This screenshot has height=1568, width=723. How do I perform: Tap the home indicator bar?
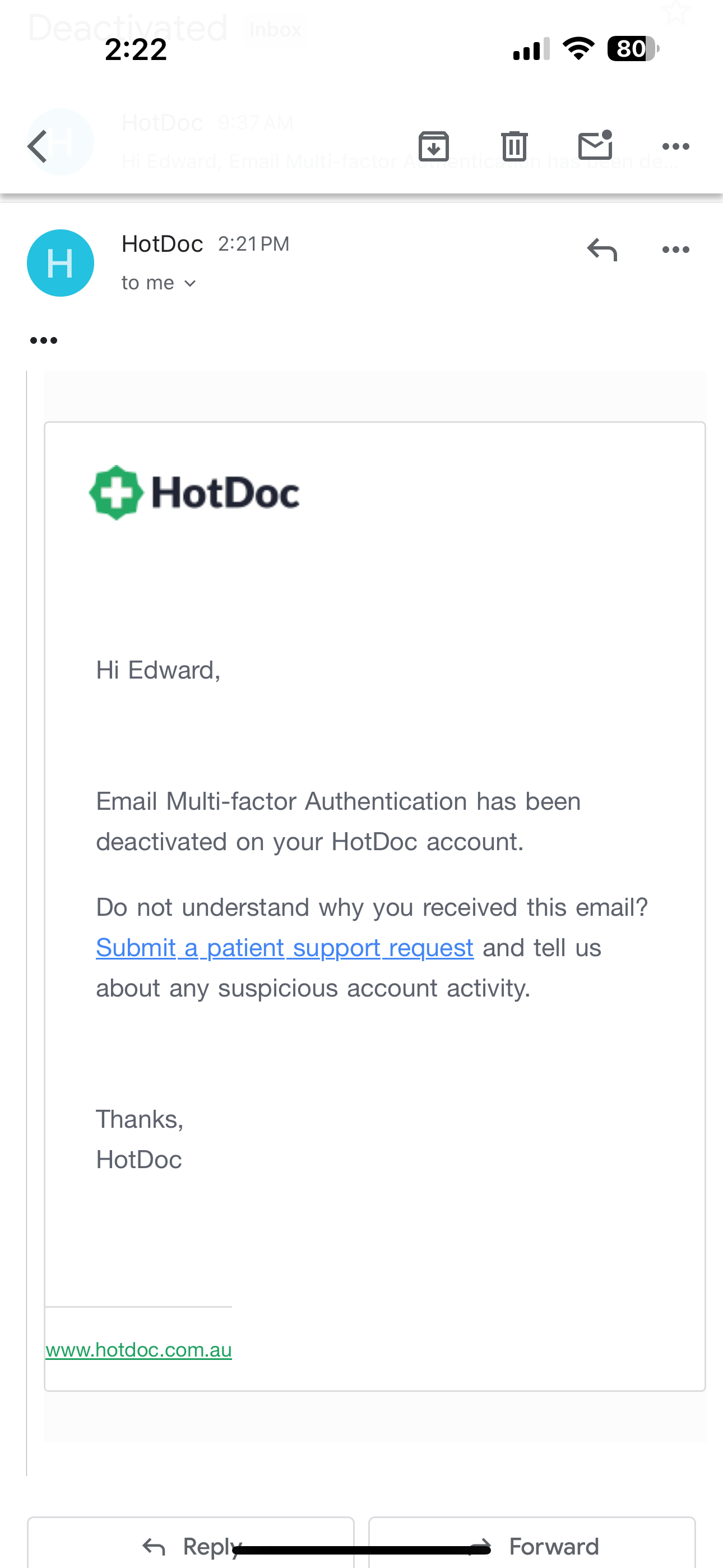point(361,1549)
